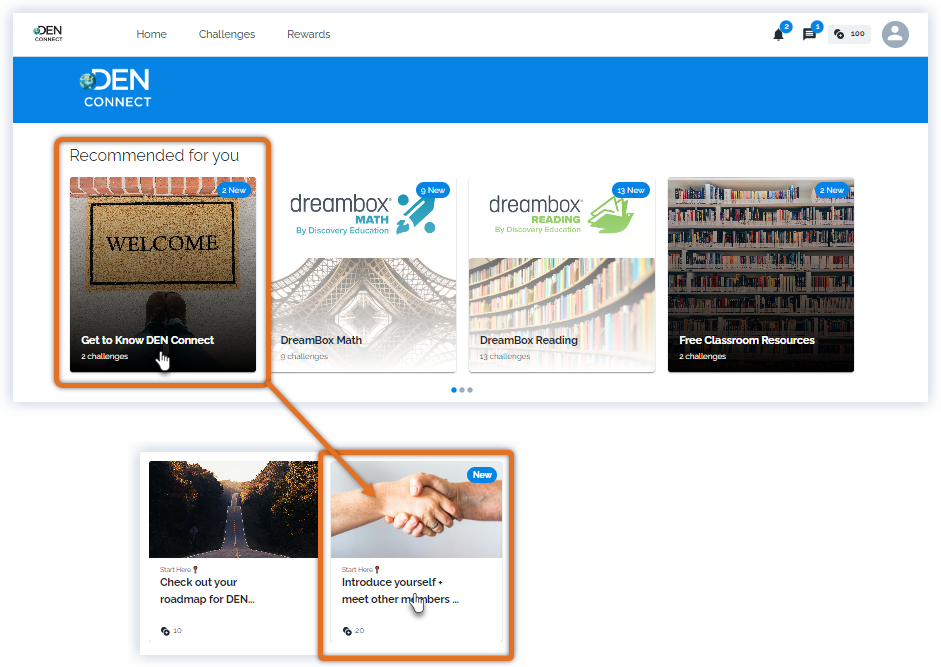Click '2 challenges' under Get to Know DEN Connect
This screenshot has height=667, width=941.
pyautogui.click(x=104, y=356)
